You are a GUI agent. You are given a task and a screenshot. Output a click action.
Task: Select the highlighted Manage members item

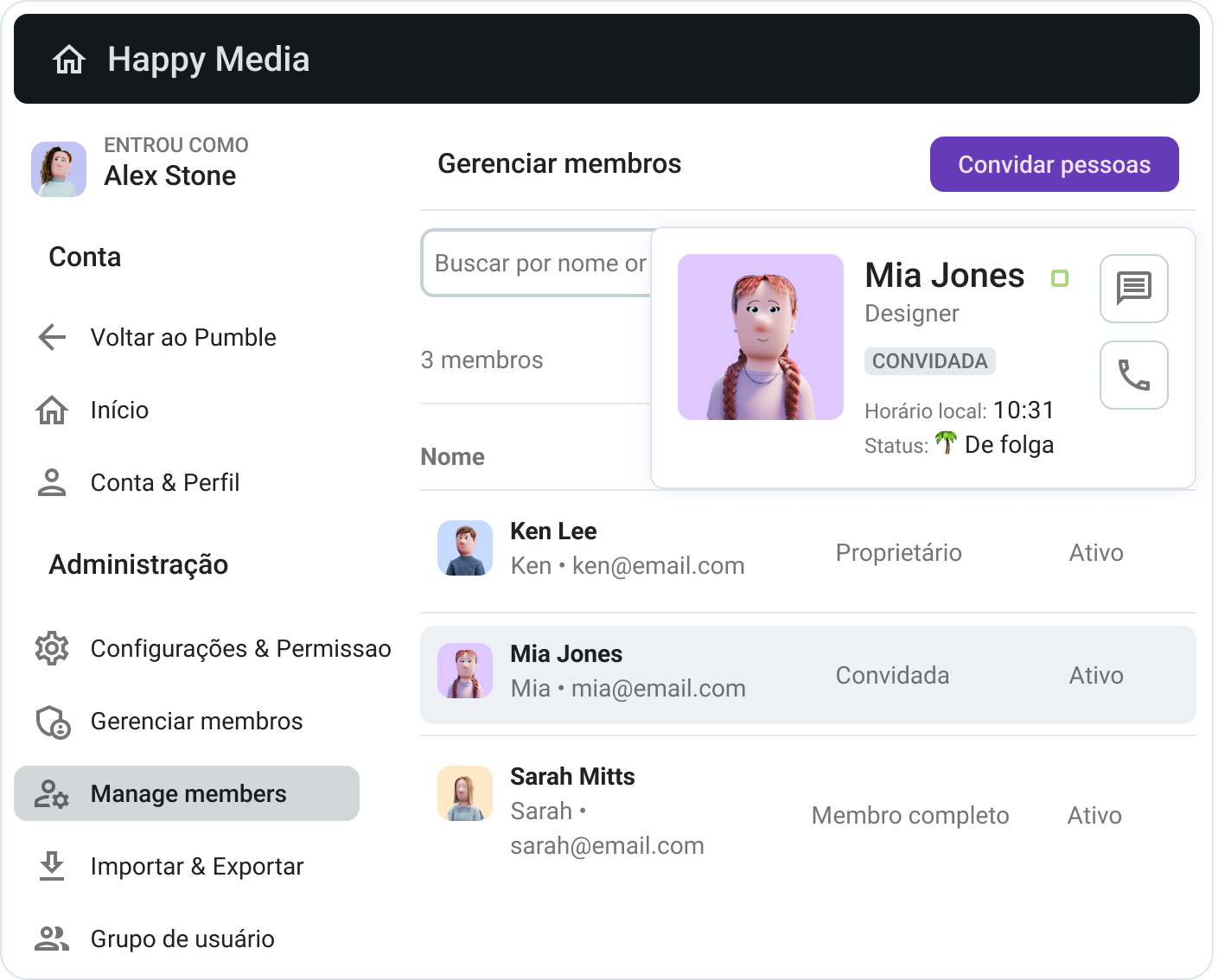pos(187,793)
